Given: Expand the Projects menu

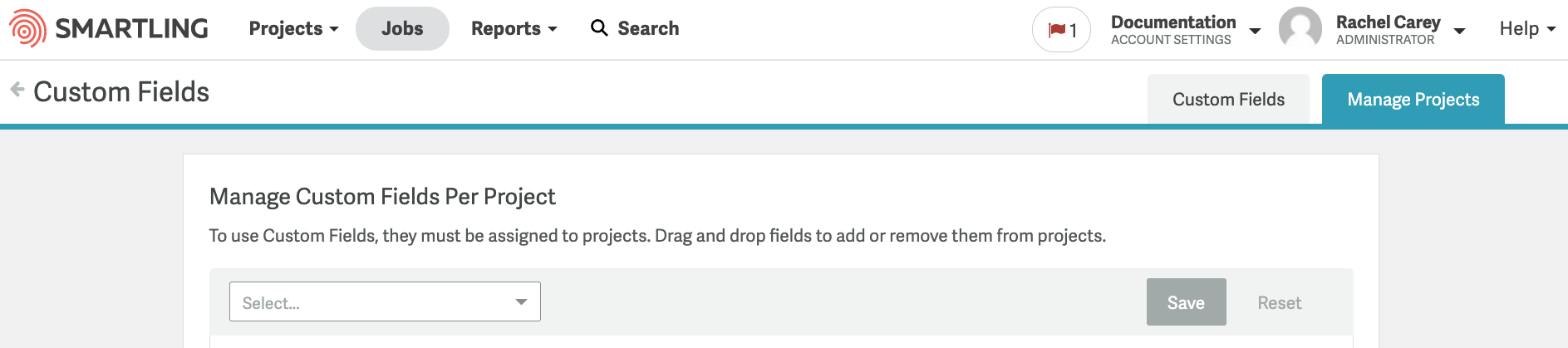Looking at the screenshot, I should (x=294, y=28).
